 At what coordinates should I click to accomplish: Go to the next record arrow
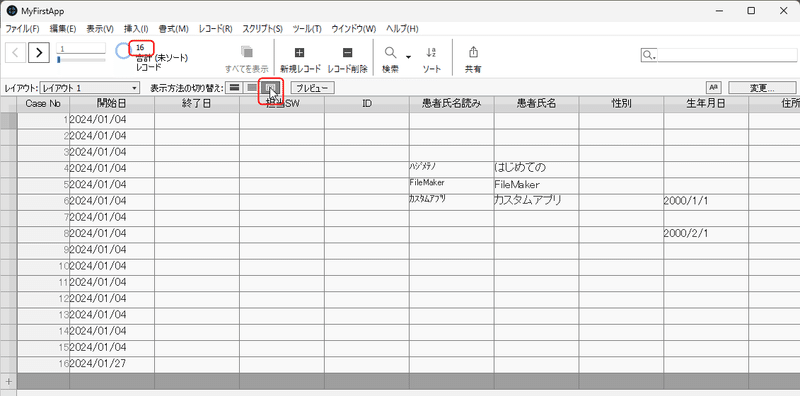39,52
